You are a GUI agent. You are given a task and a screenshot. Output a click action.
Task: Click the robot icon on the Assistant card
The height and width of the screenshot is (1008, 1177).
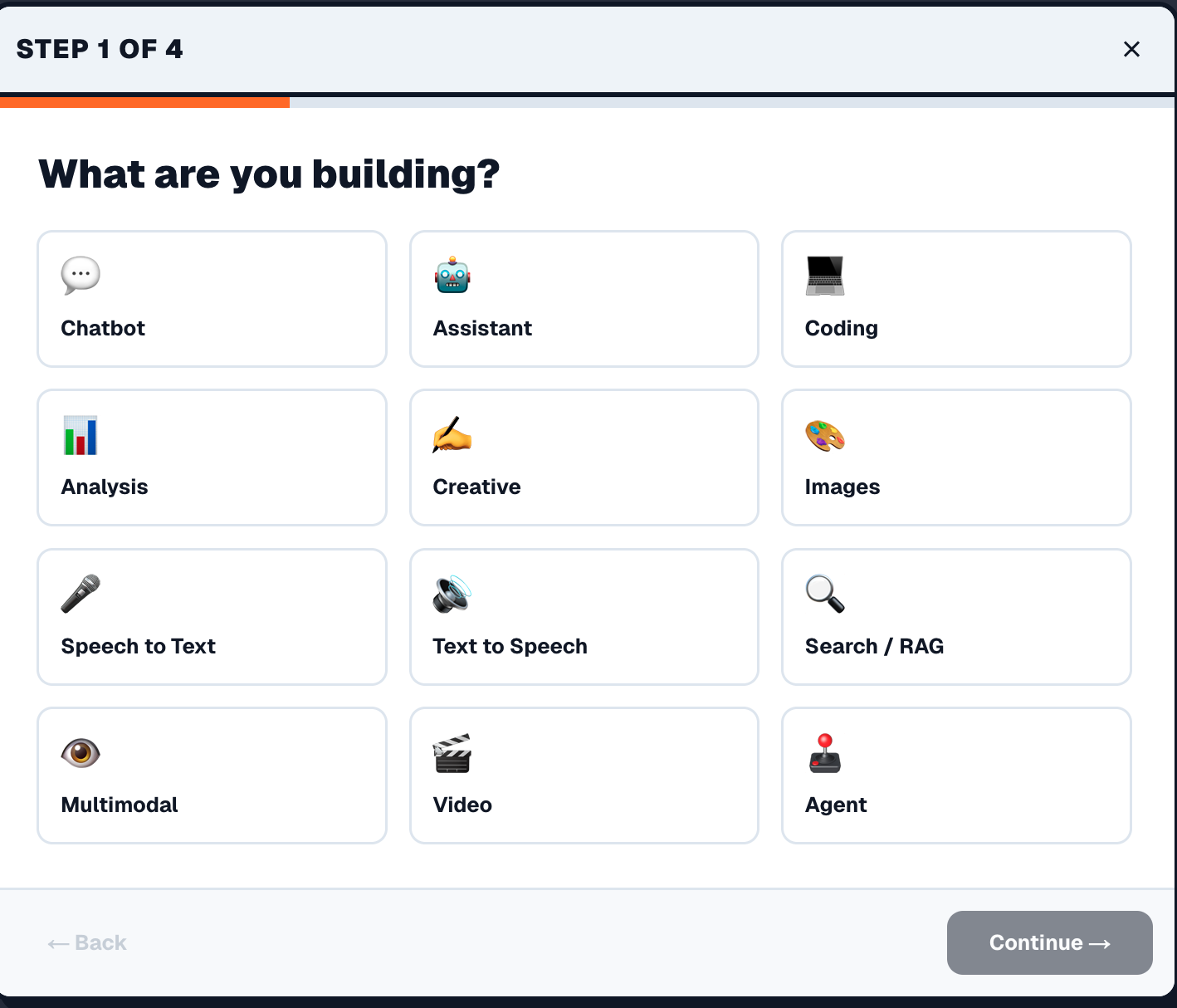(452, 275)
